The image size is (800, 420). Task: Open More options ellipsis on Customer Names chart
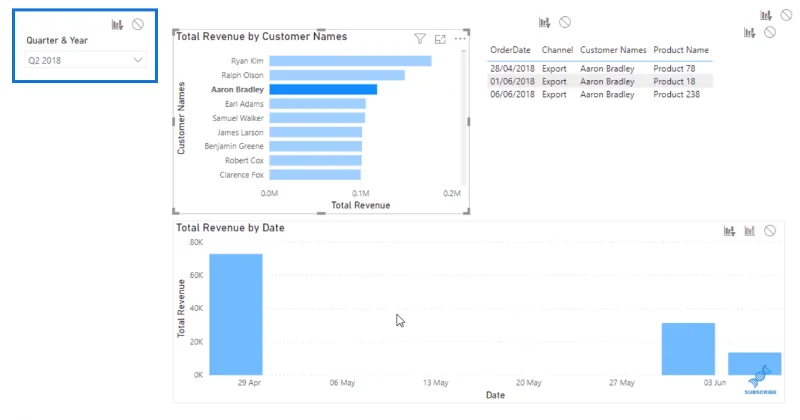pyautogui.click(x=460, y=39)
